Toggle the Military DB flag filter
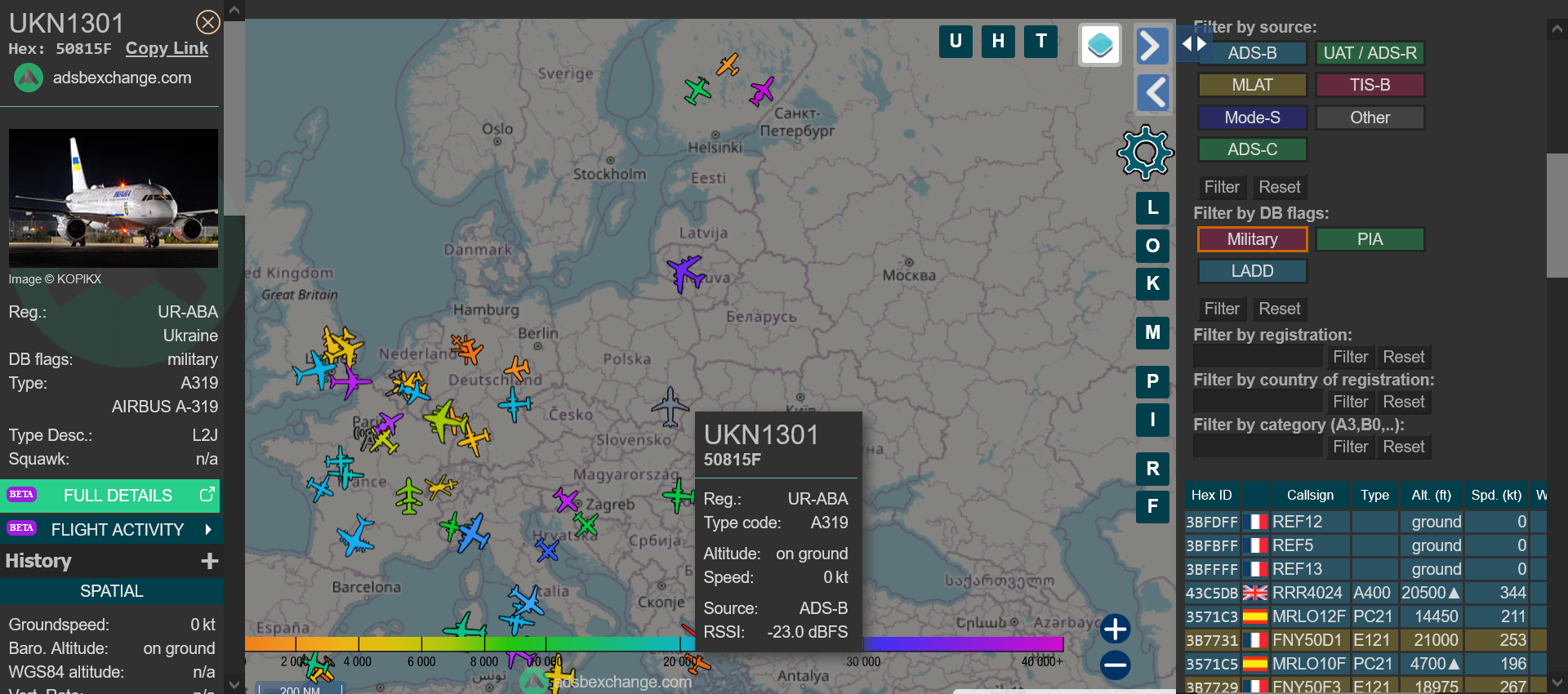 (1252, 239)
